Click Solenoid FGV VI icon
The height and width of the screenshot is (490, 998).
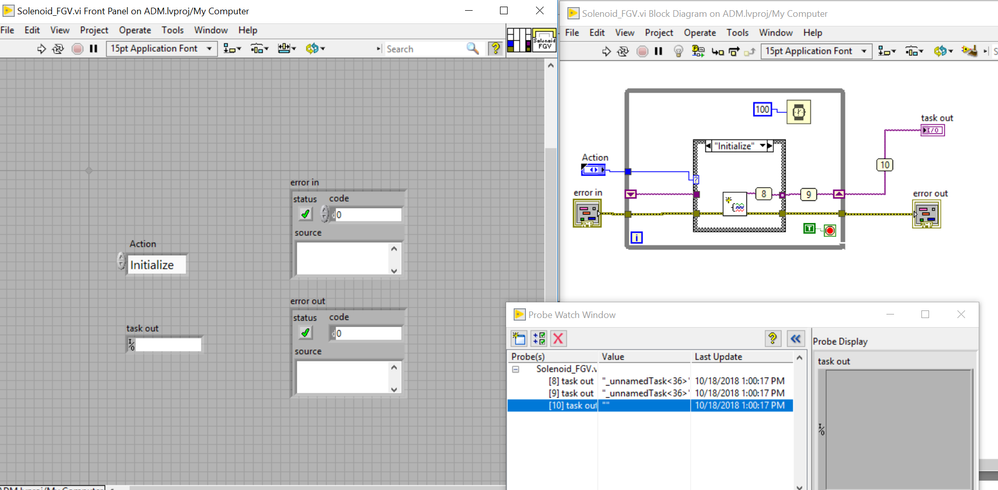[544, 39]
